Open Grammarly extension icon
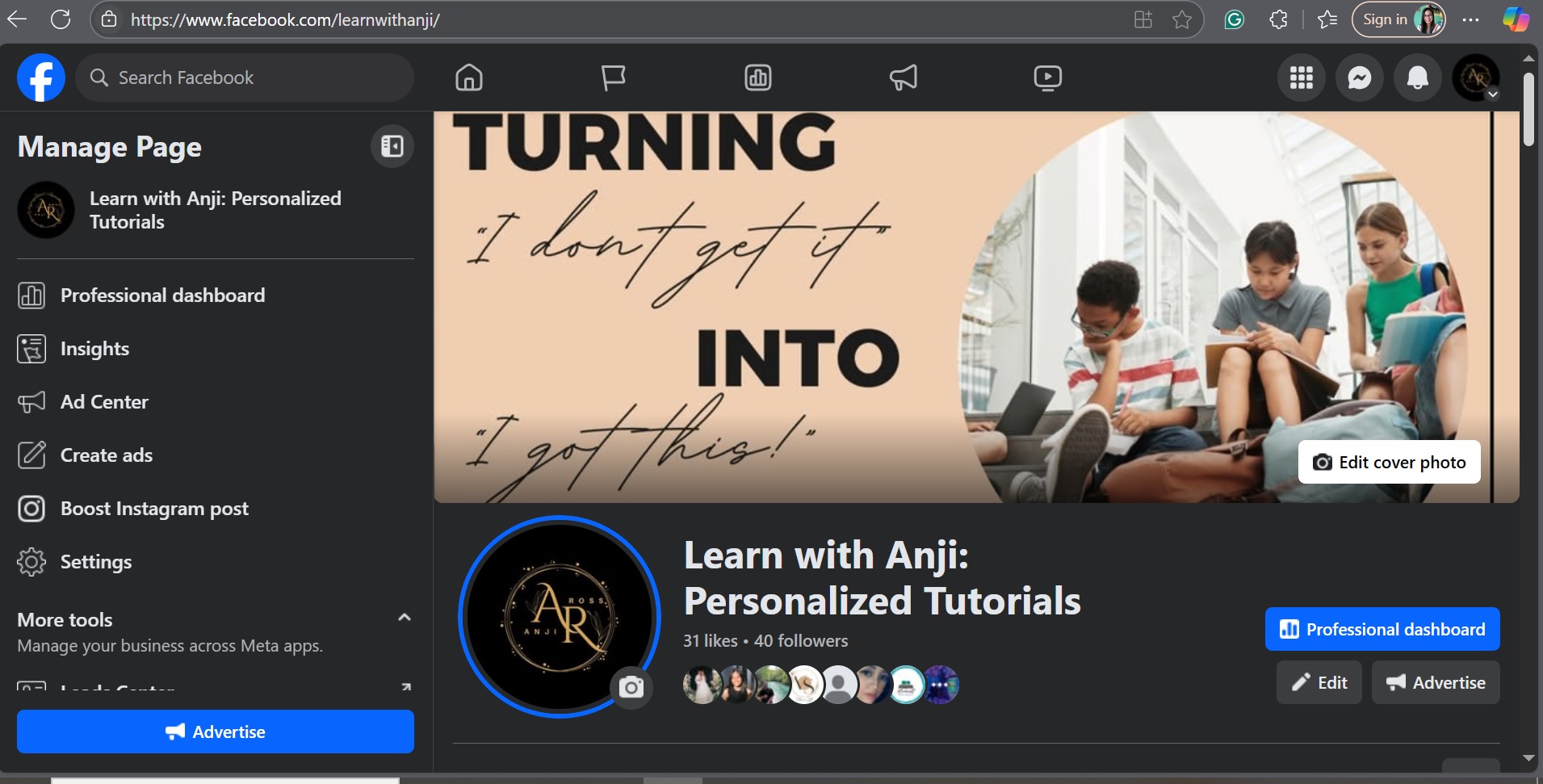 pyautogui.click(x=1235, y=19)
